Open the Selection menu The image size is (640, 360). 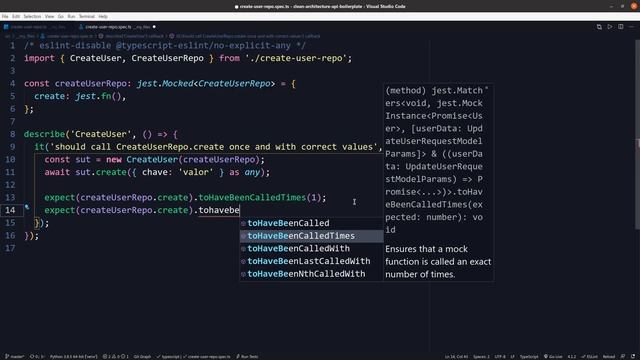(x=32, y=16)
